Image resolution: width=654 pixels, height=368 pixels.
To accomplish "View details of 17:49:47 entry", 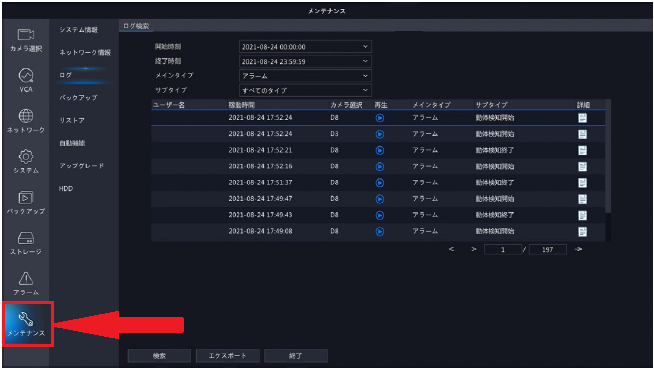I will tap(583, 199).
